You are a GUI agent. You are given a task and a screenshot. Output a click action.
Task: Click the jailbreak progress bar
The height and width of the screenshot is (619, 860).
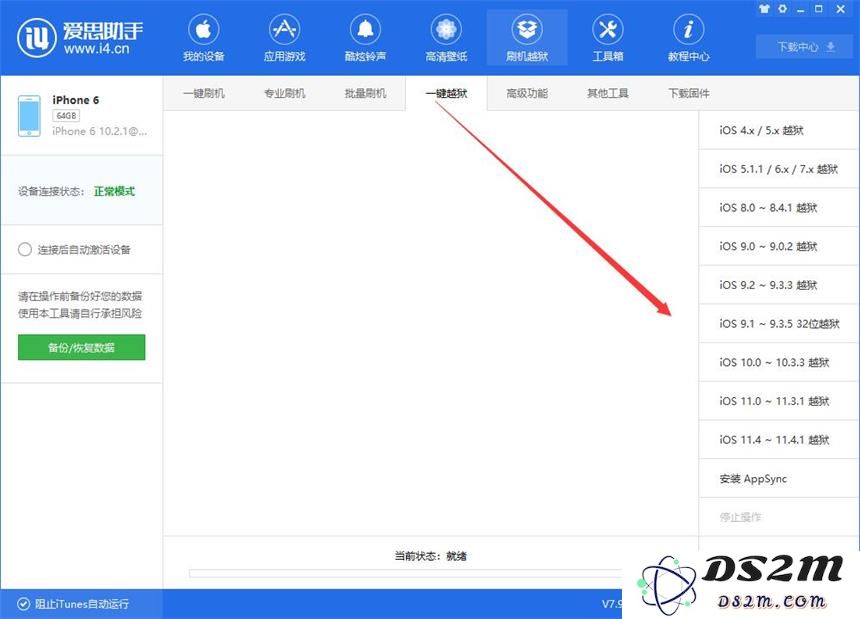(x=406, y=573)
